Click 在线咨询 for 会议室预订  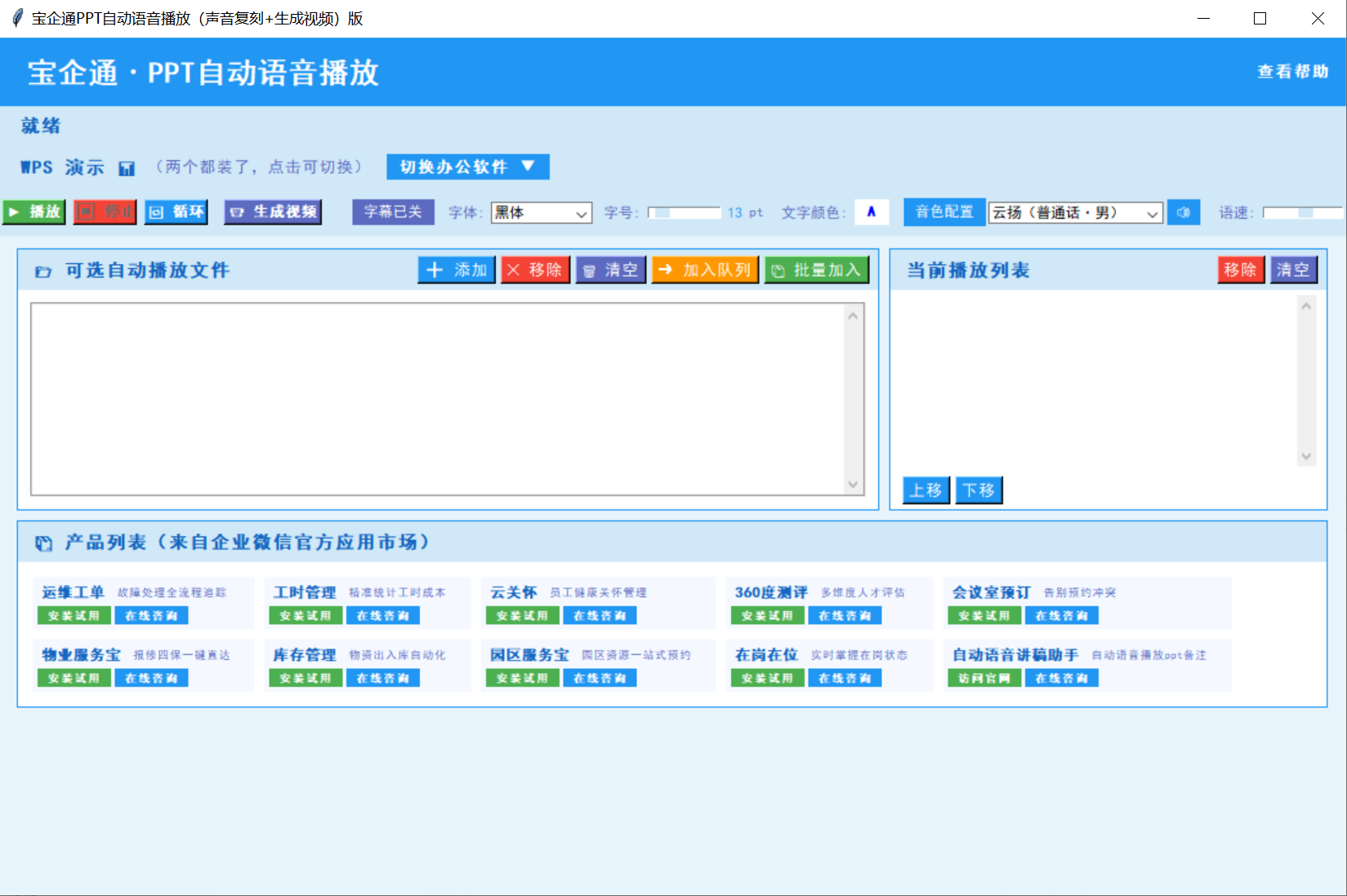tap(1062, 616)
